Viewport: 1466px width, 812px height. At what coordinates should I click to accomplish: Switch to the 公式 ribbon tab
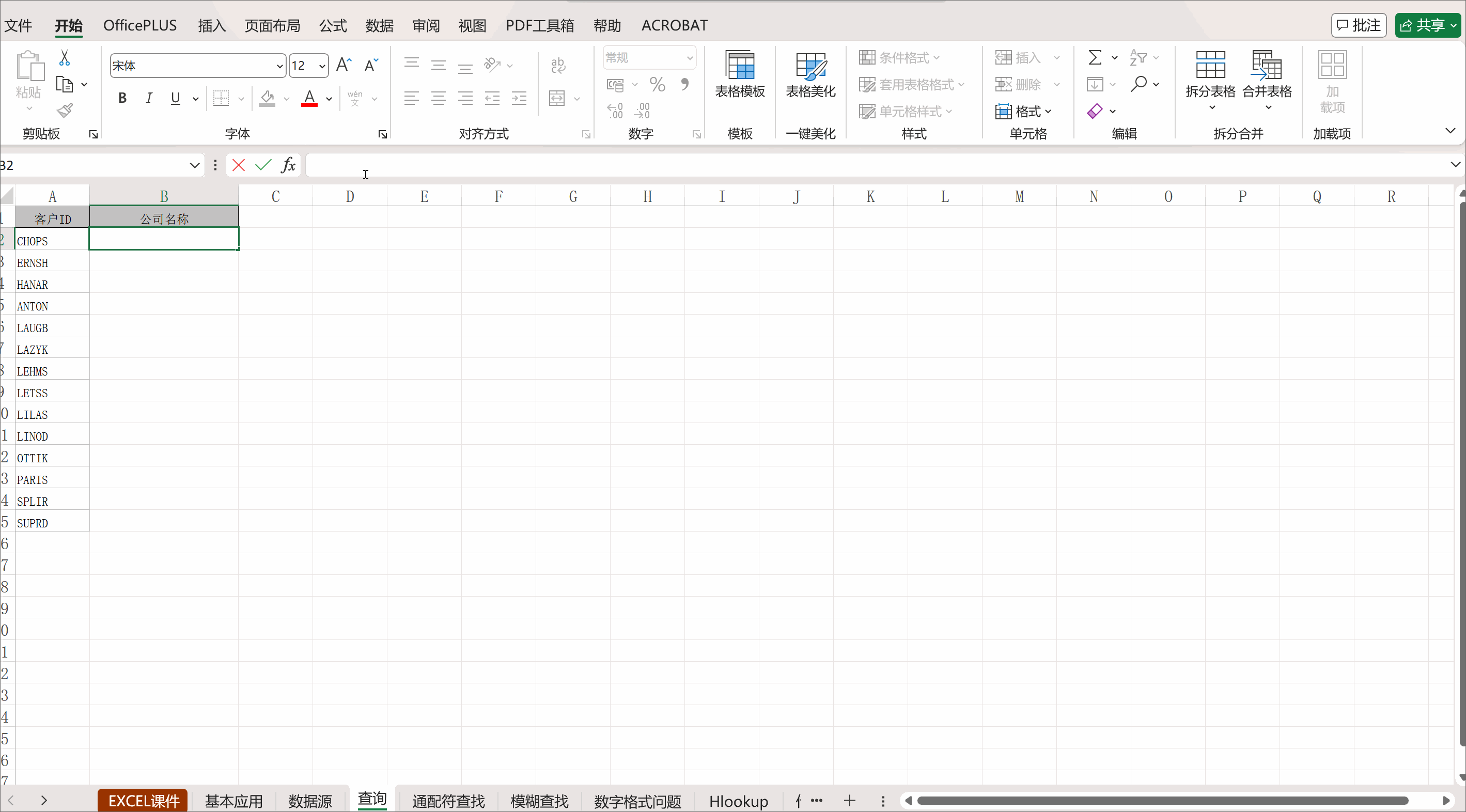click(333, 26)
